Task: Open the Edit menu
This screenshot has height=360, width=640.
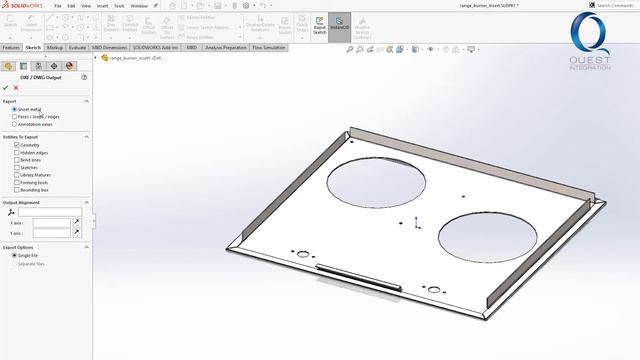Action: (x=71, y=6)
